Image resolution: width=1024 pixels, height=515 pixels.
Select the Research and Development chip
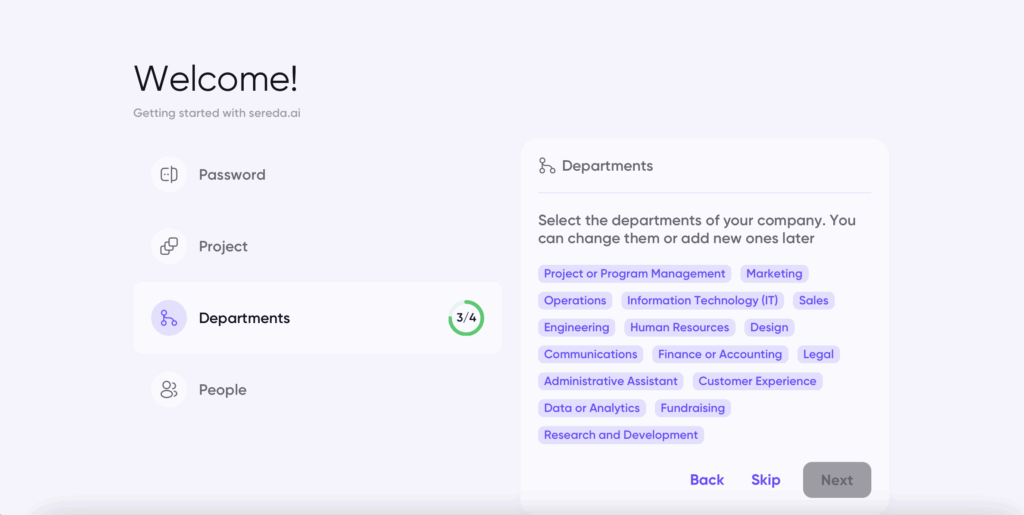[x=620, y=435]
